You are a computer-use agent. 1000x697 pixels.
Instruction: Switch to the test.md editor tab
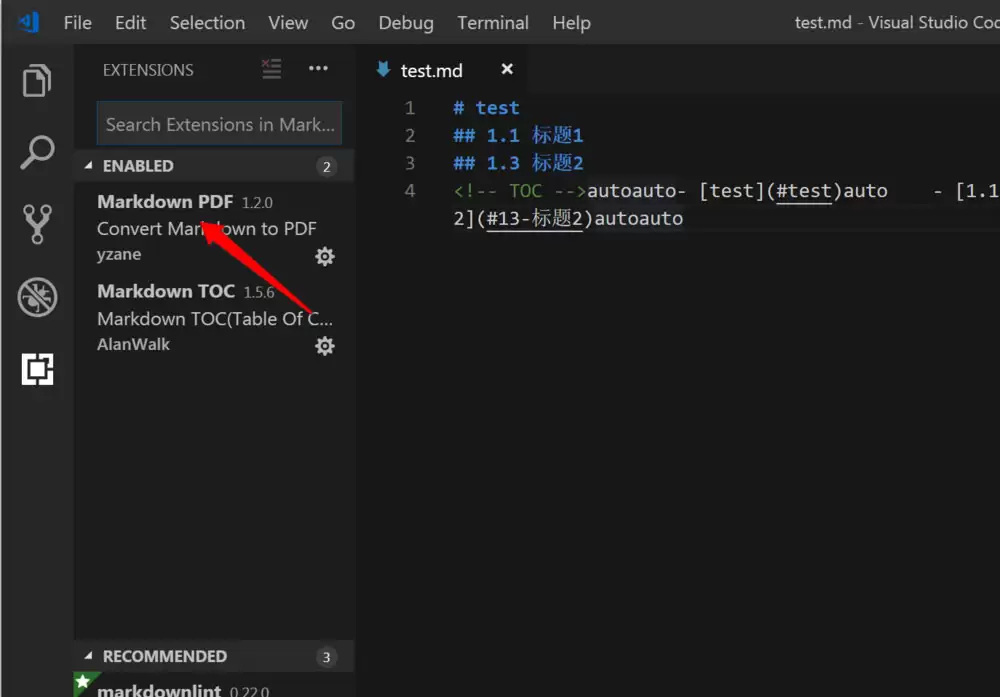click(430, 70)
